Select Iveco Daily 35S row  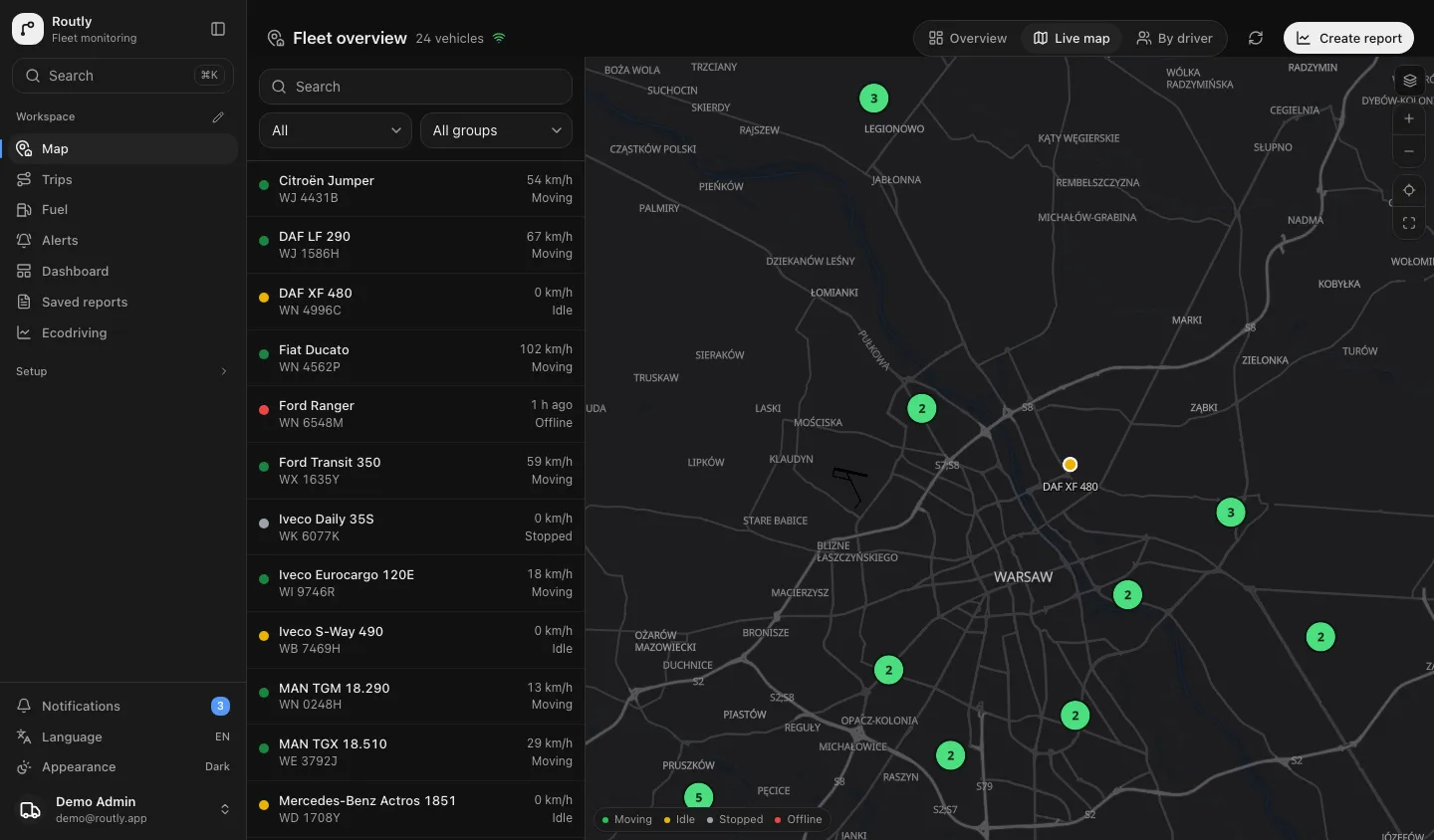415,527
